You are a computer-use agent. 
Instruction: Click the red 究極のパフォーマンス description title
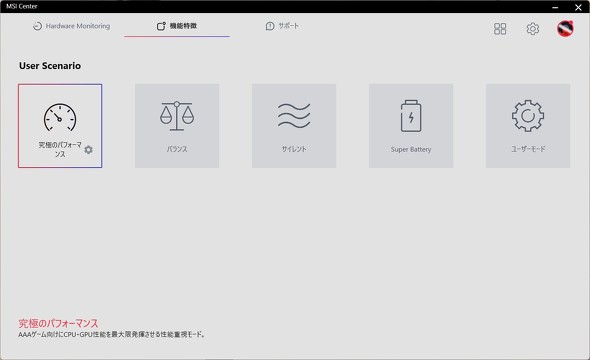[x=58, y=323]
